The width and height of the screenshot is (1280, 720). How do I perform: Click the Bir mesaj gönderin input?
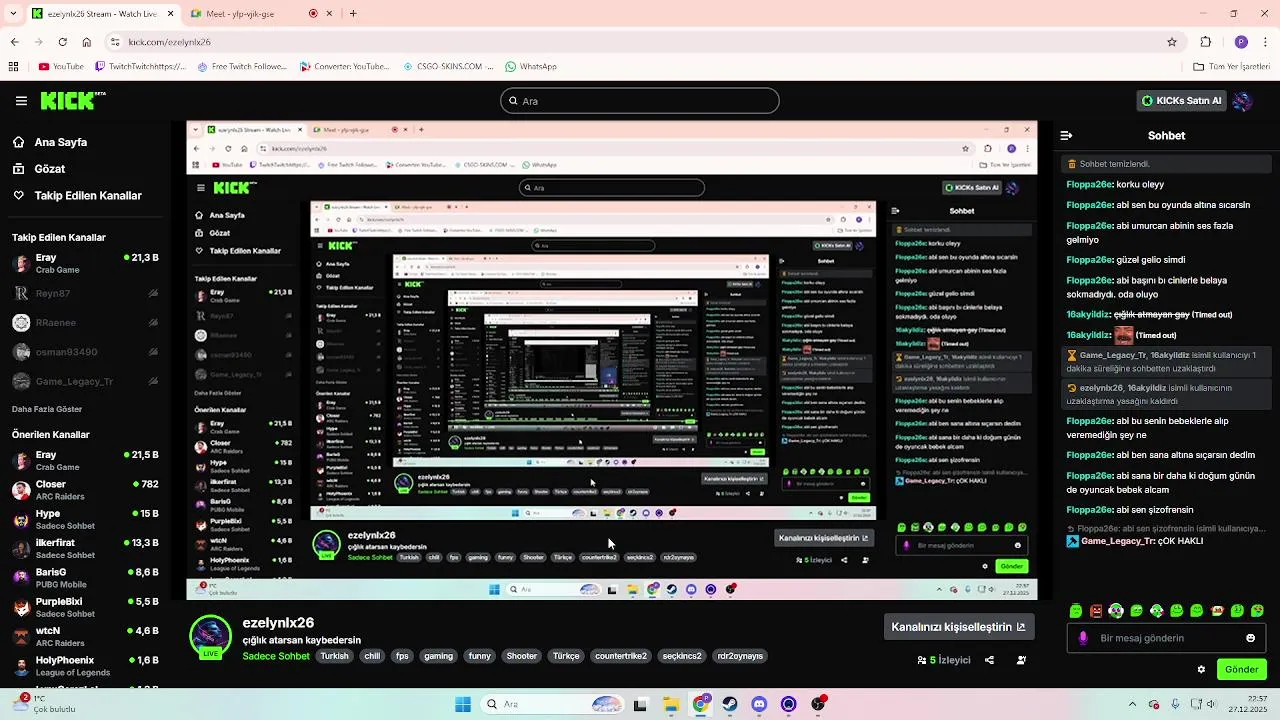[1165, 638]
